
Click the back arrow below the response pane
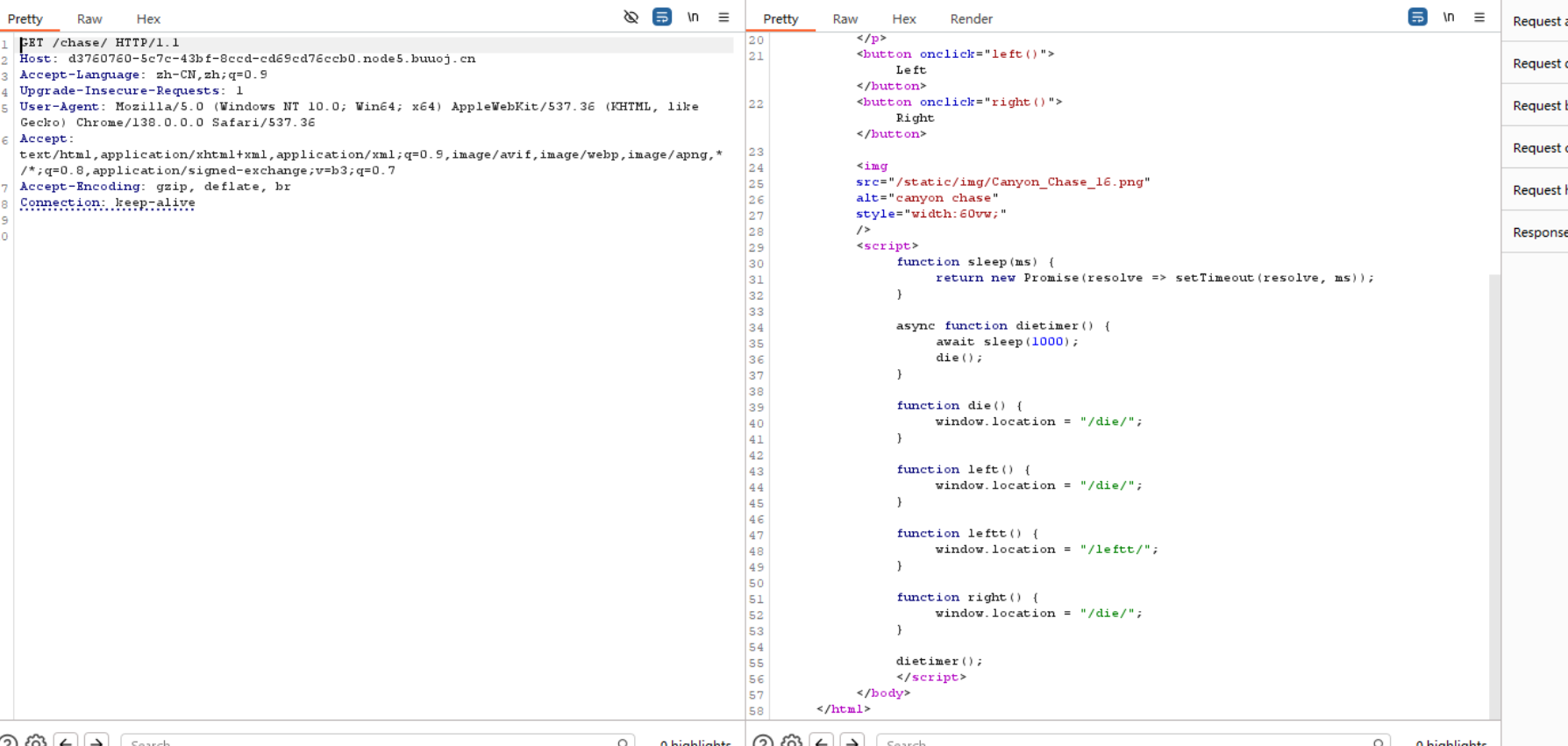822,742
